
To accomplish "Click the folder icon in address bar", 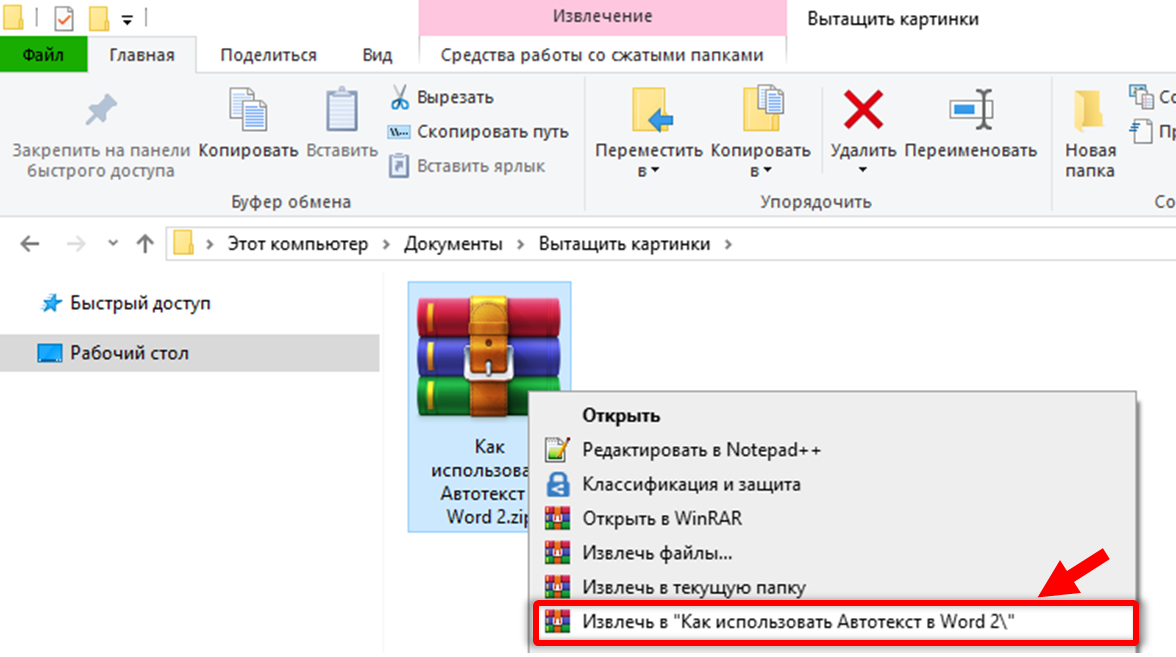I will coord(183,243).
